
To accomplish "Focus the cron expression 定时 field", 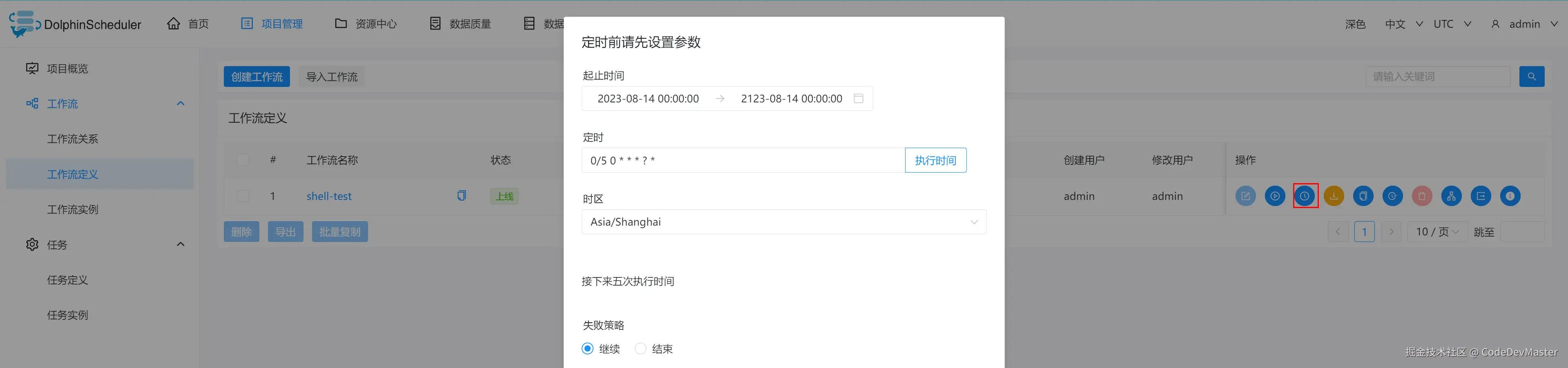I will click(743, 161).
